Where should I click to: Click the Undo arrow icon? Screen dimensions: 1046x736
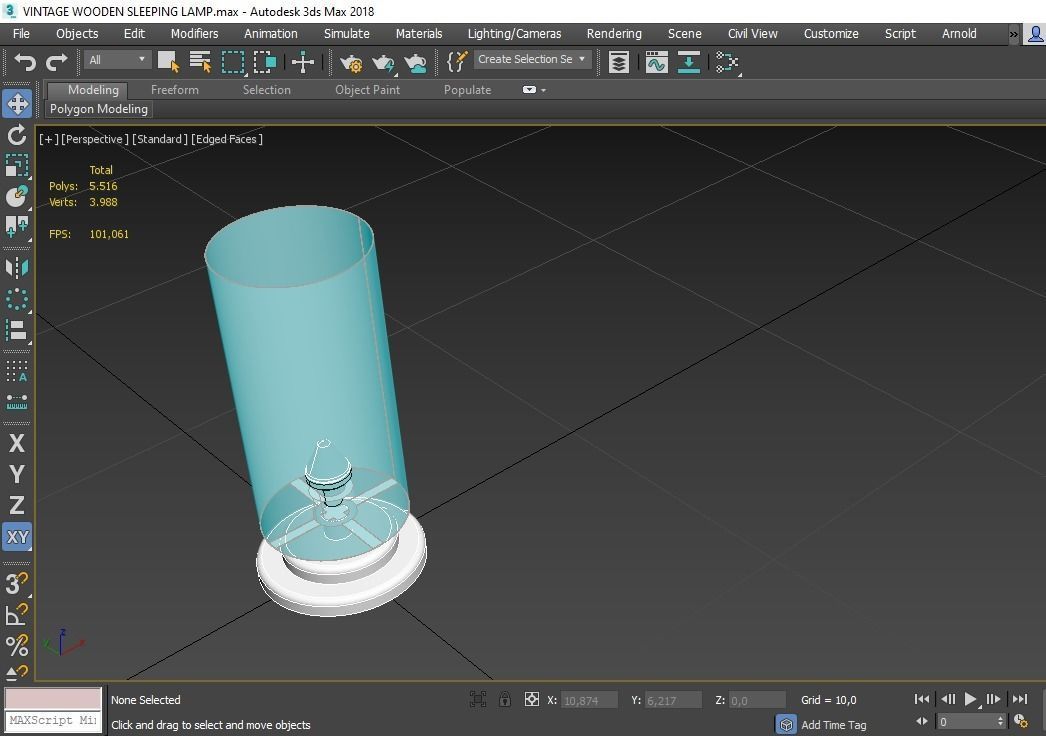(x=25, y=62)
